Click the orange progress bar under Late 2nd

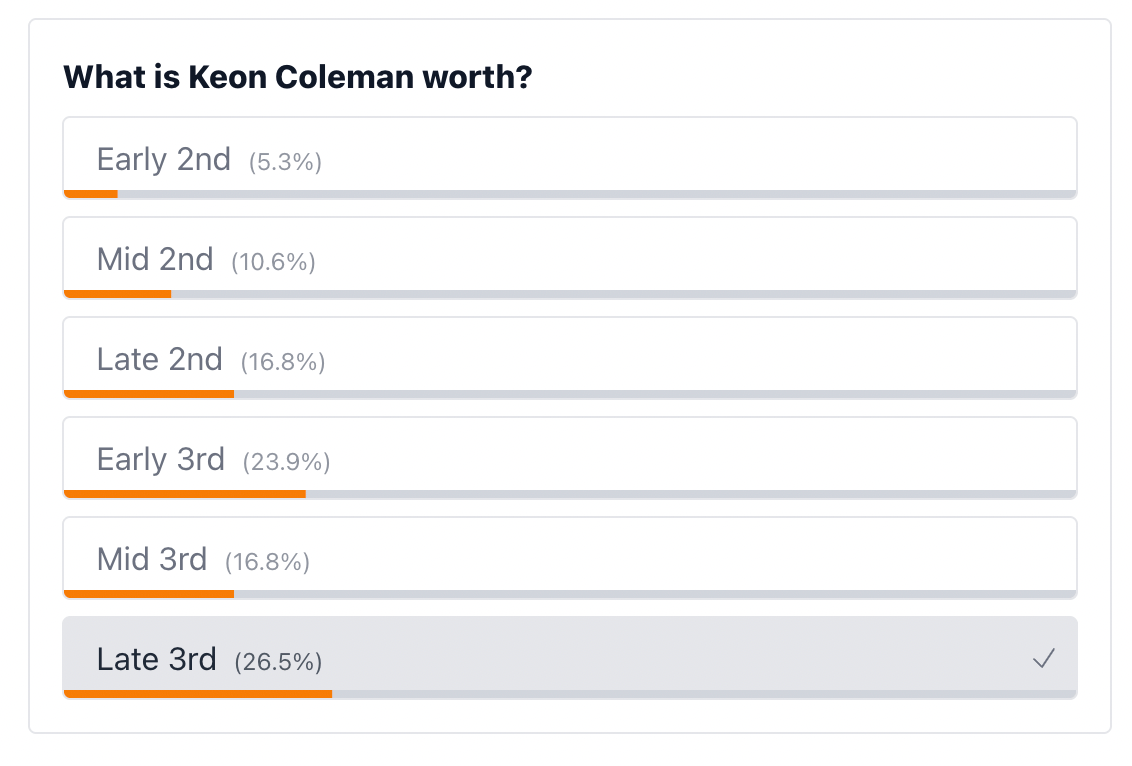tap(149, 394)
